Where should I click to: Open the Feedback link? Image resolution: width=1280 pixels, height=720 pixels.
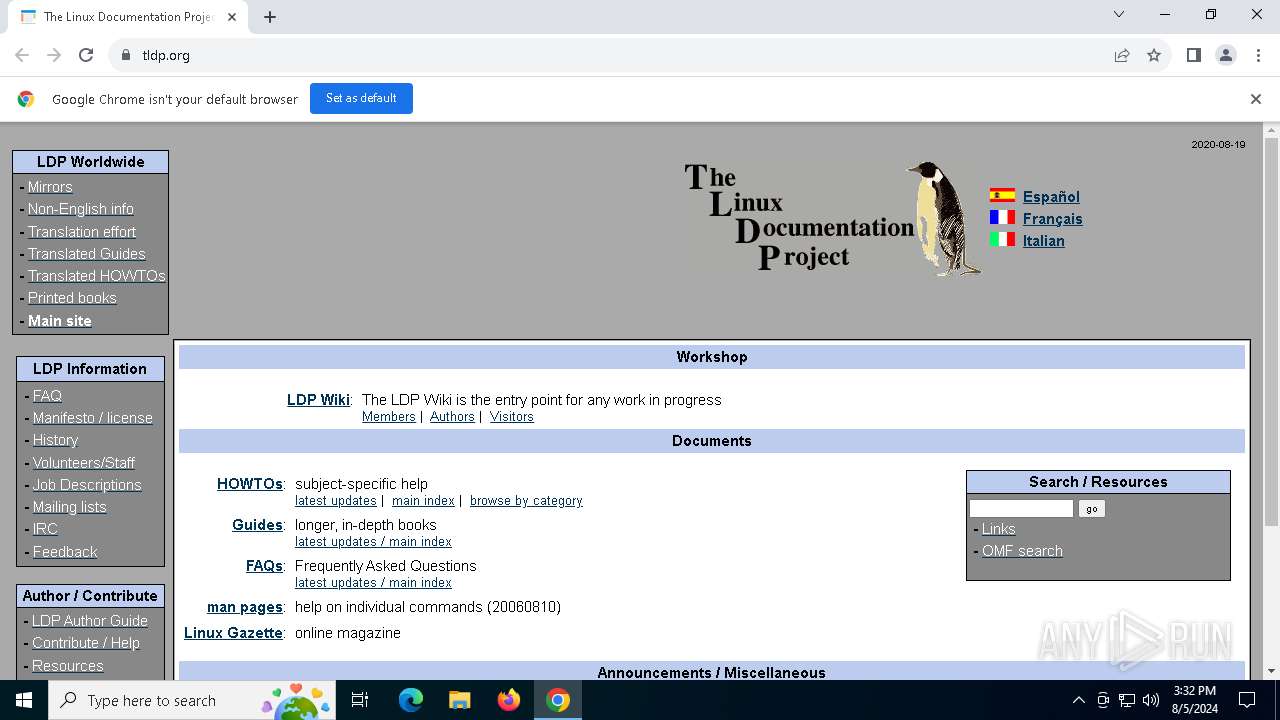(x=65, y=552)
